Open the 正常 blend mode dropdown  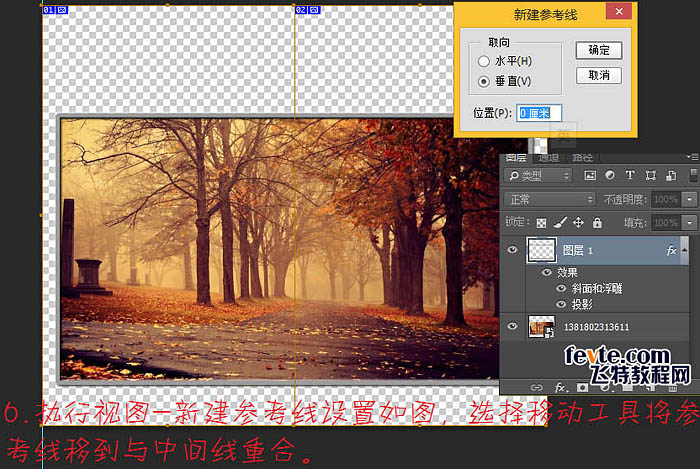(x=550, y=199)
